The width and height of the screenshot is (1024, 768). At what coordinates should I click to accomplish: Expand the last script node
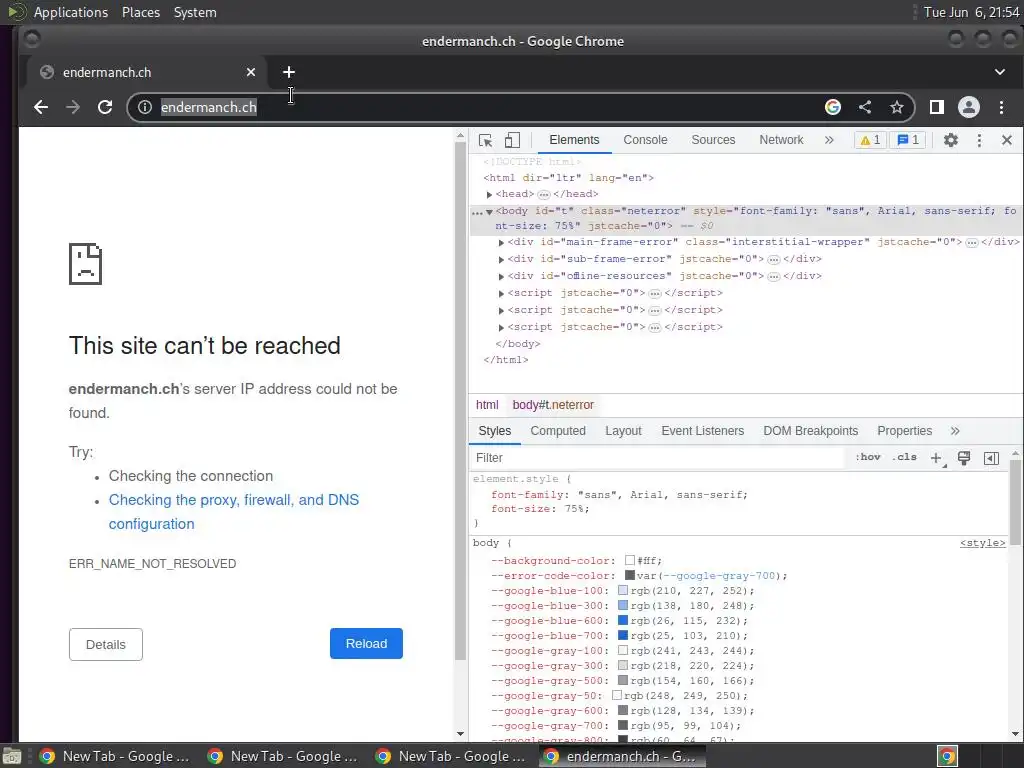tap(501, 328)
